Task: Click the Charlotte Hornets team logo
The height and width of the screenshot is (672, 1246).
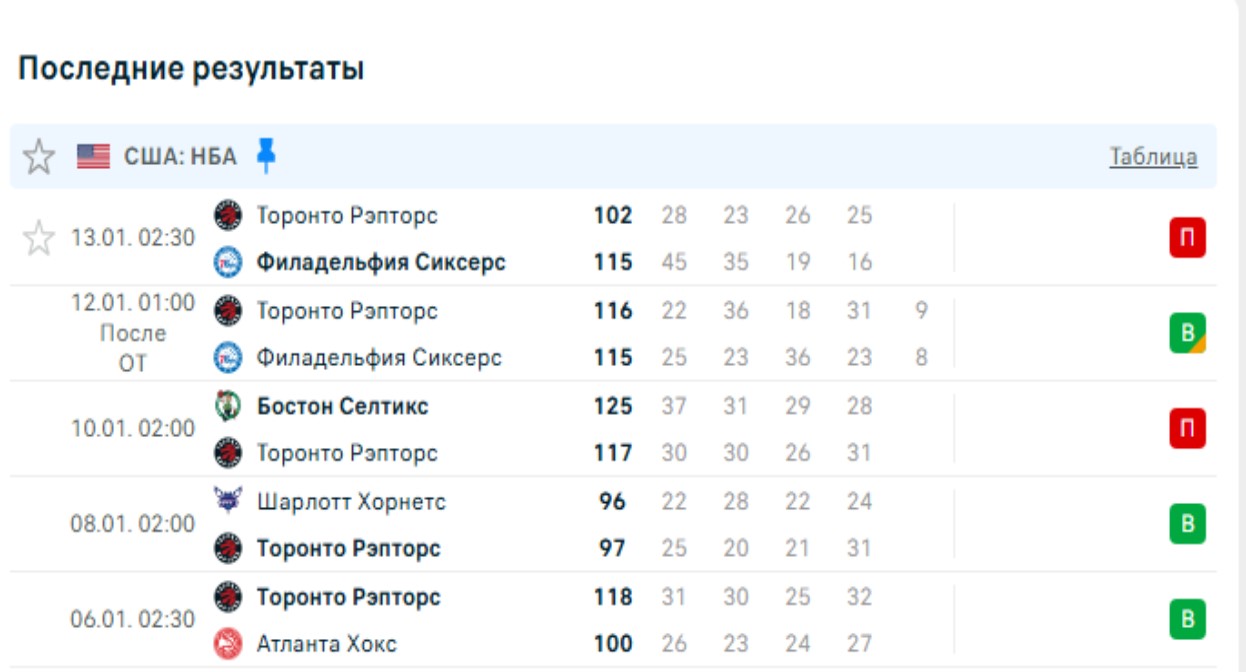Action: click(x=228, y=501)
